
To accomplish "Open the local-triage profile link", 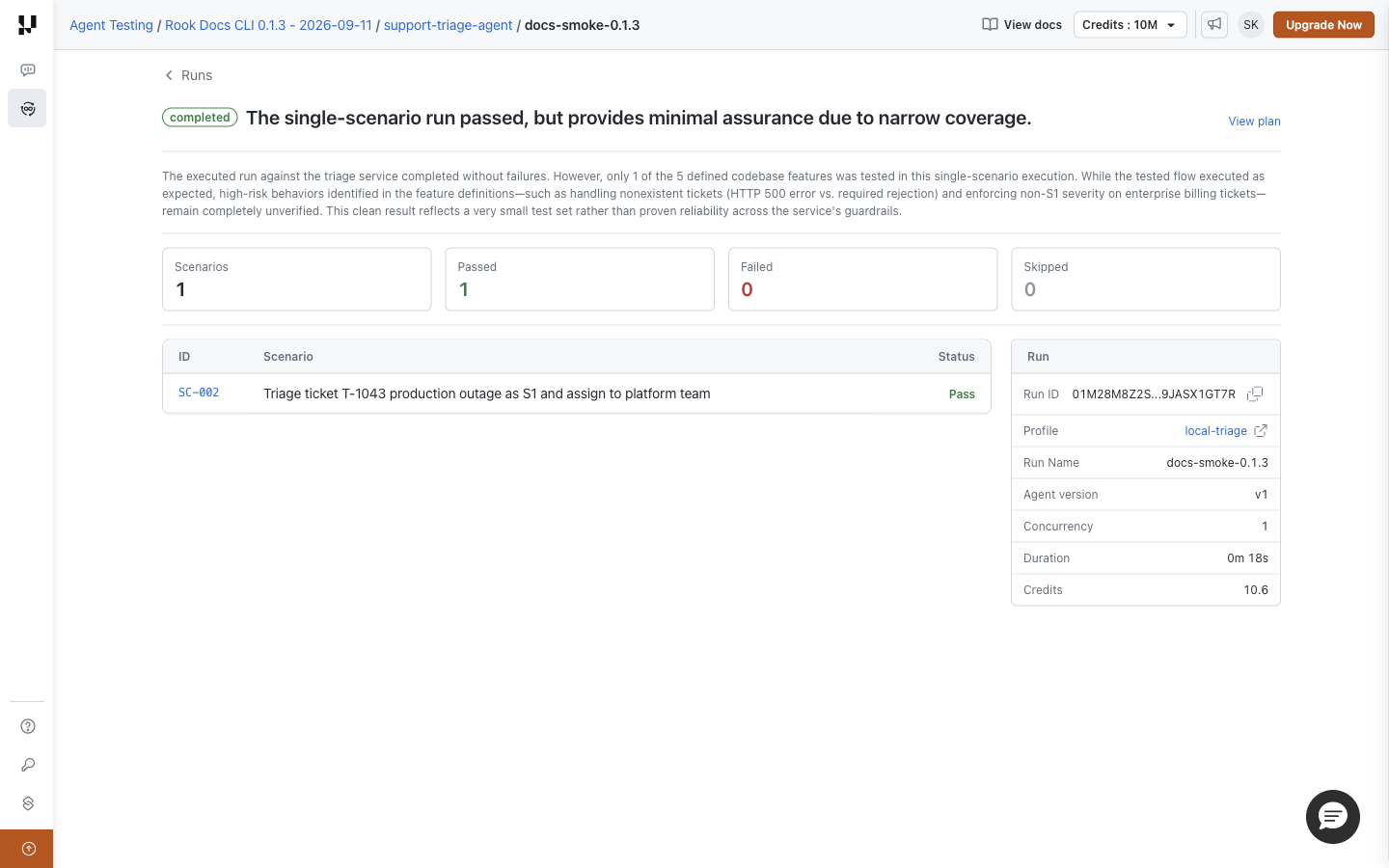I will (x=1215, y=431).
